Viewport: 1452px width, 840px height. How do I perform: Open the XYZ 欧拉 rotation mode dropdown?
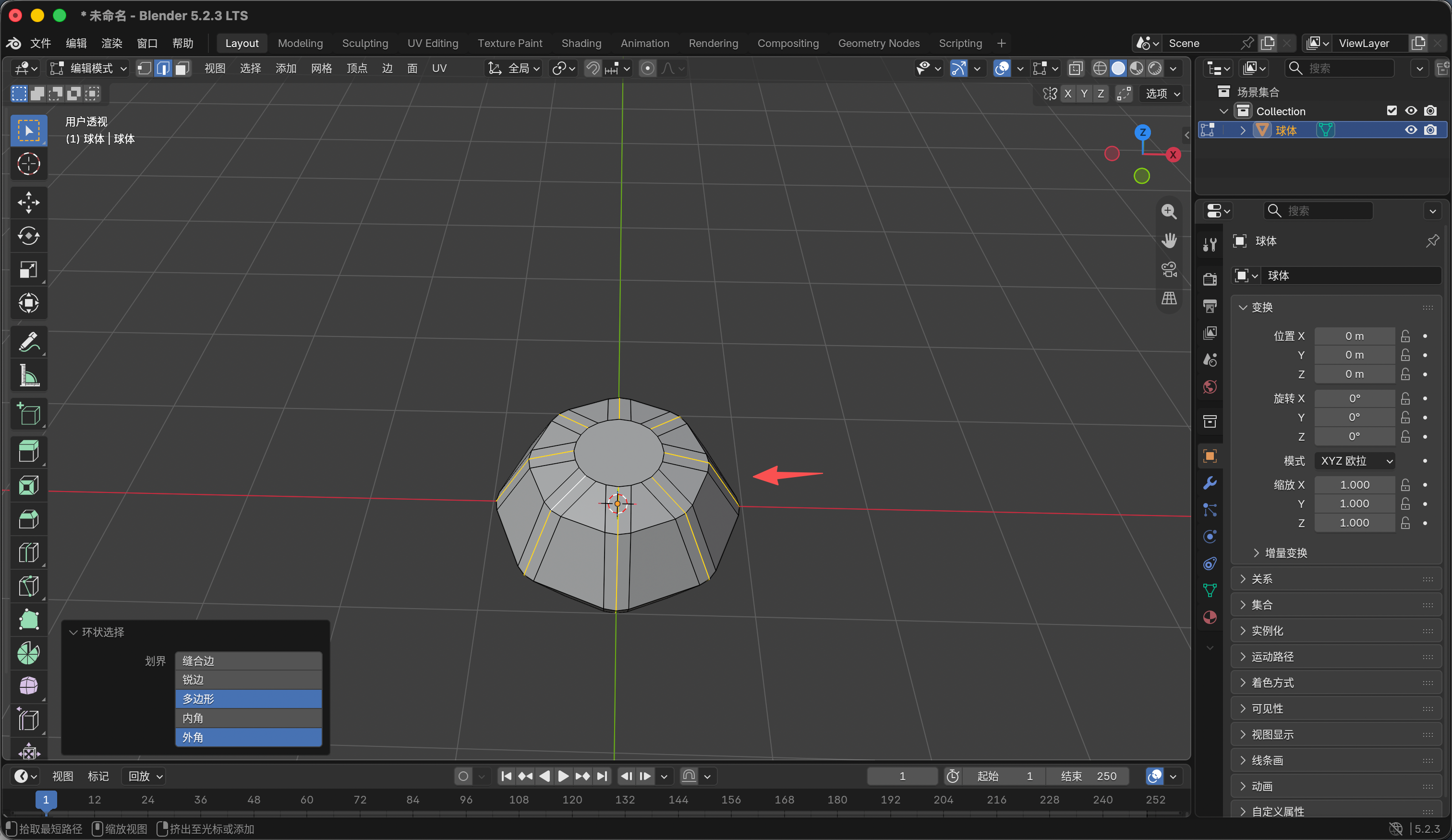(x=1355, y=461)
